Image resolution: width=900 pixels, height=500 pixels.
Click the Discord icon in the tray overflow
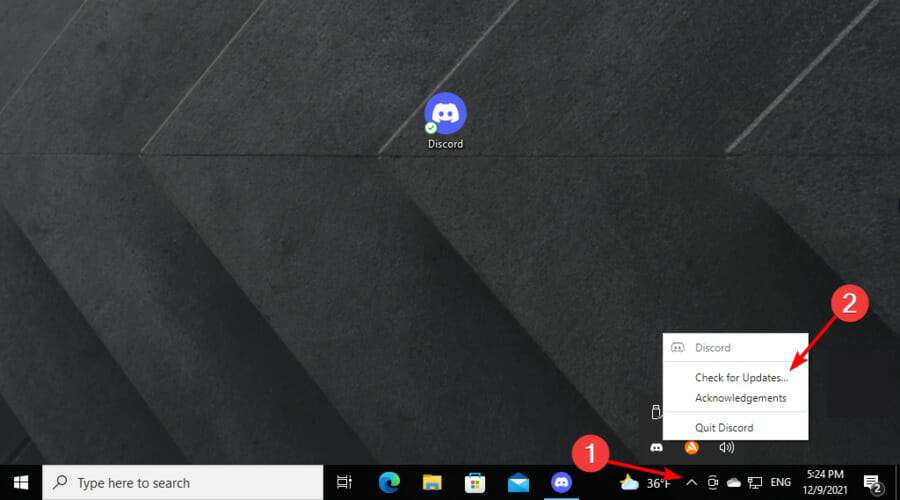pyautogui.click(x=656, y=447)
